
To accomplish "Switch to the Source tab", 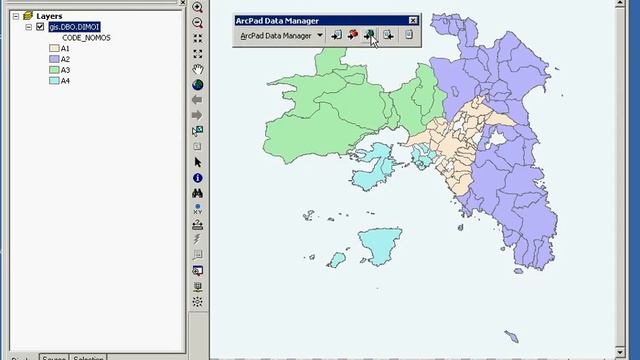I will pyautogui.click(x=54, y=358).
